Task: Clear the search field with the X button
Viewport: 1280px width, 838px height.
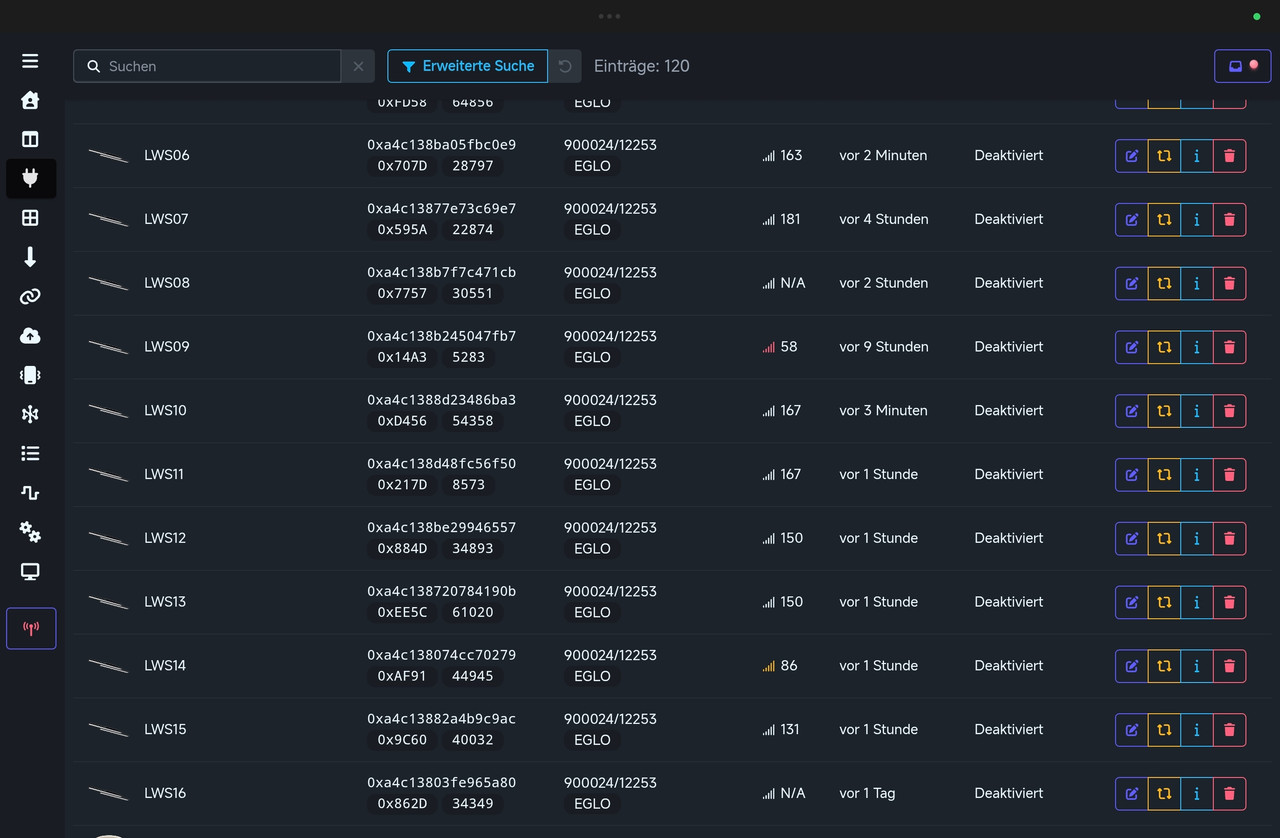Action: point(358,66)
